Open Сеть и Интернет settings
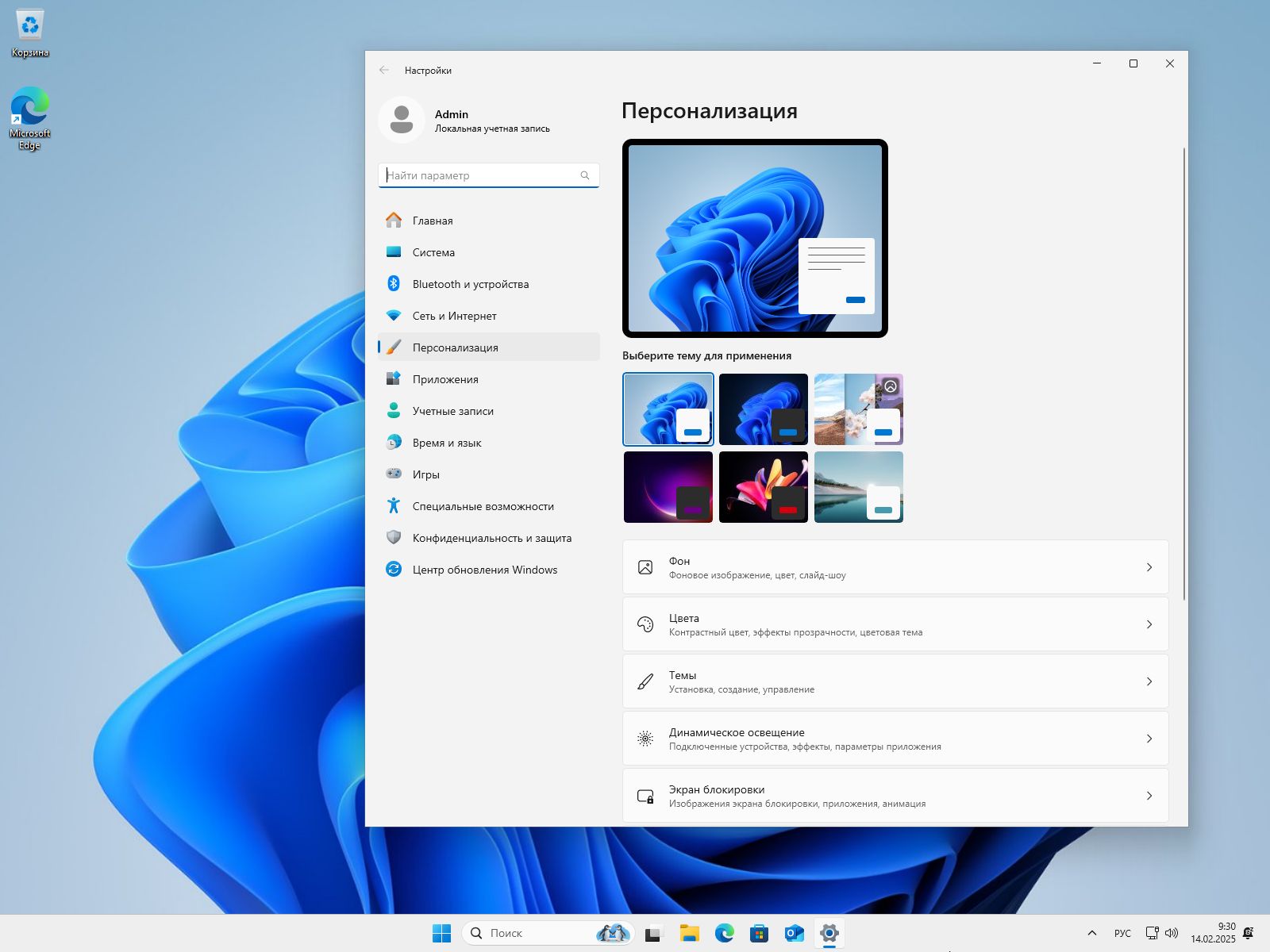This screenshot has width=1270, height=952. click(x=454, y=316)
